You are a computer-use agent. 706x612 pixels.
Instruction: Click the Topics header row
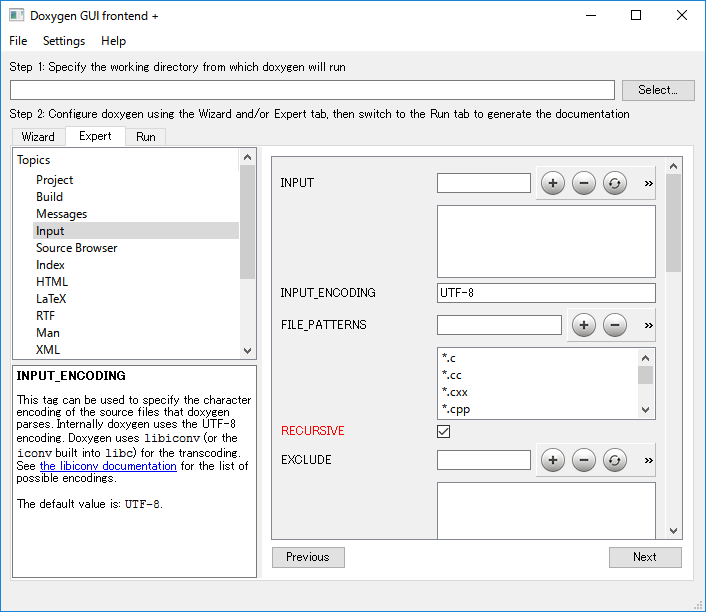126,160
